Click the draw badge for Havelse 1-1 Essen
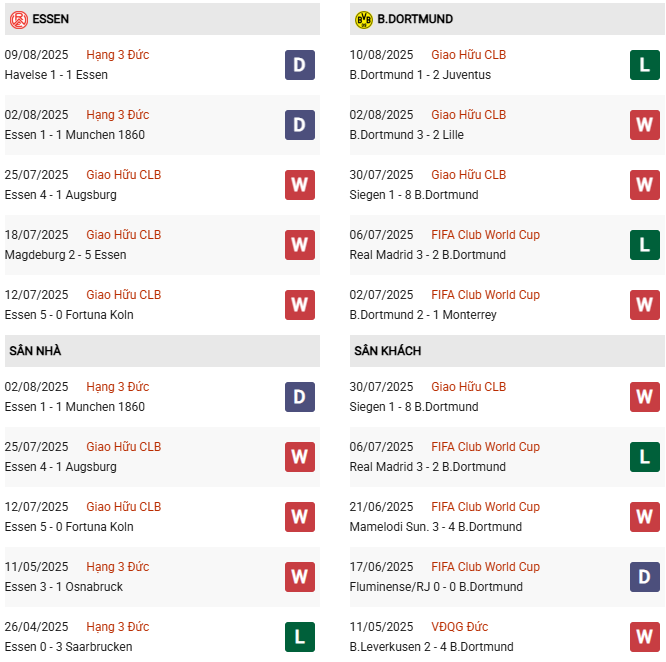This screenshot has width=666, height=662. pyautogui.click(x=299, y=65)
